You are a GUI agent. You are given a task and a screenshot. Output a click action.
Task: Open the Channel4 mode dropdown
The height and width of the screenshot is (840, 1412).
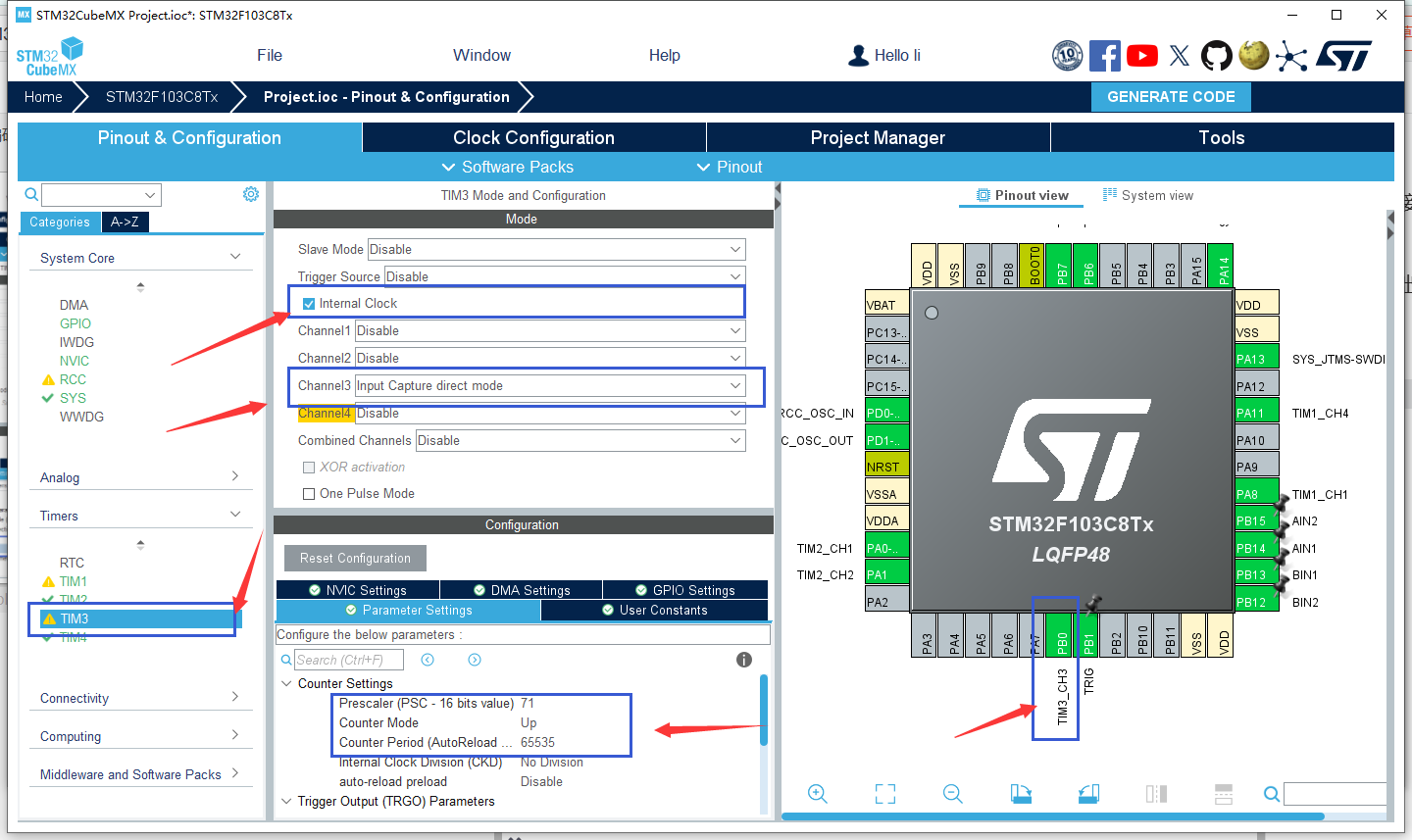pyautogui.click(x=550, y=414)
